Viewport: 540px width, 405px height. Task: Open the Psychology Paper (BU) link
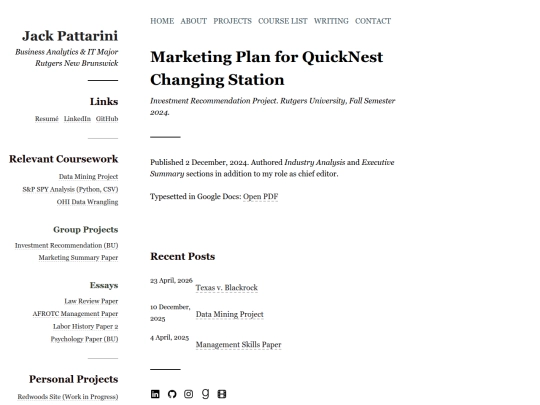pos(84,339)
